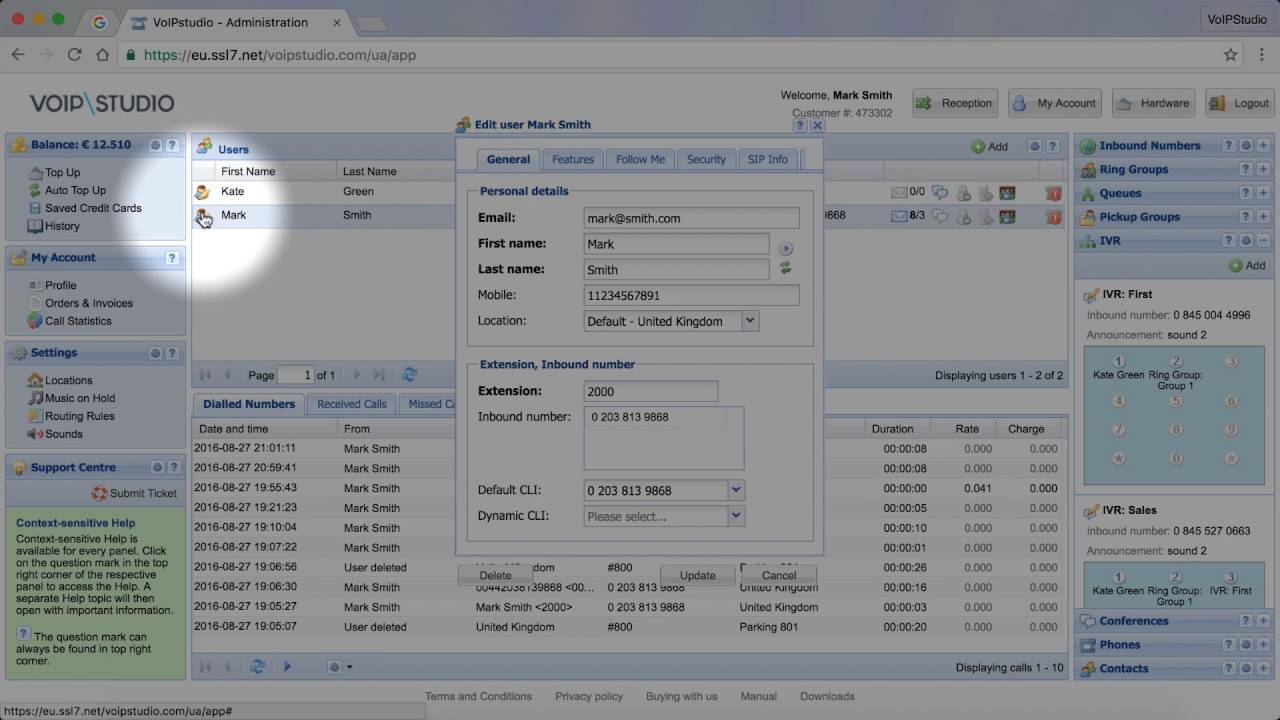
Task: Select the Dialled Numbers tab
Action: 249,404
